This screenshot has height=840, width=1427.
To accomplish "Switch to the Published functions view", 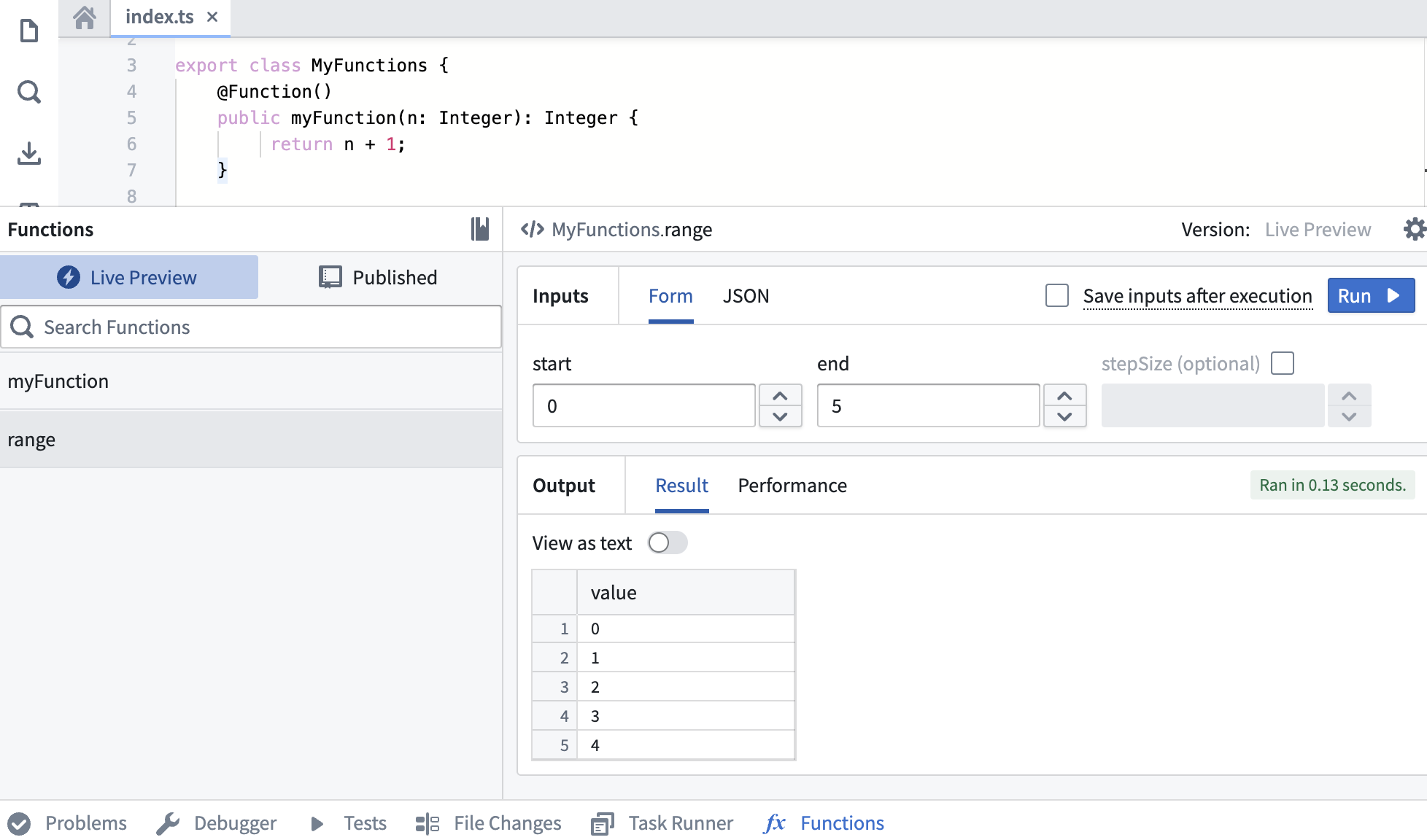I will click(x=379, y=277).
